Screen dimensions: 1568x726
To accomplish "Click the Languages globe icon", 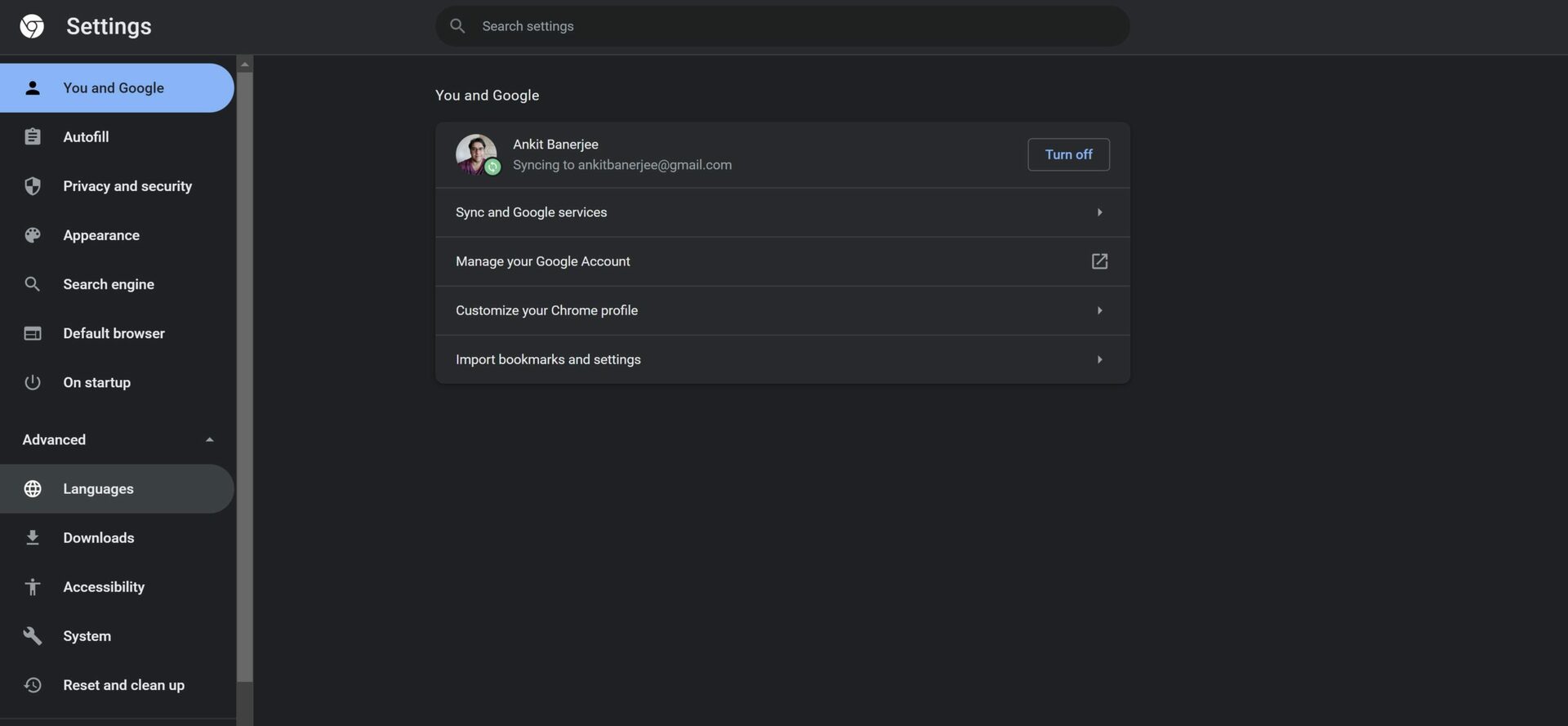I will pyautogui.click(x=33, y=488).
